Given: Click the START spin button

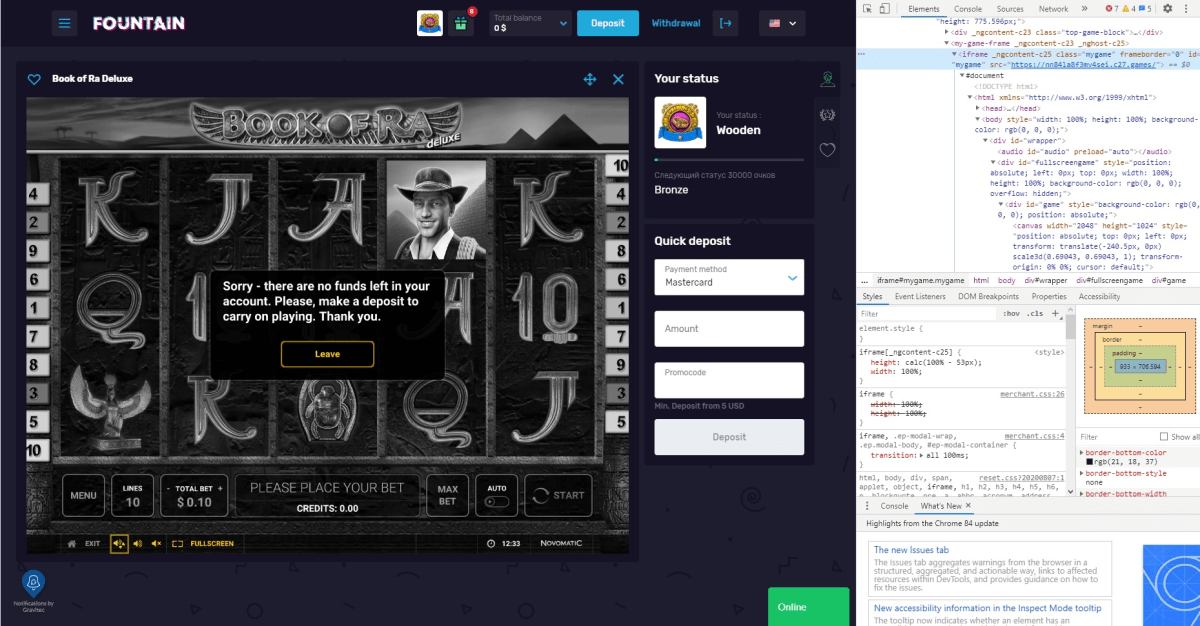Looking at the screenshot, I should (558, 495).
